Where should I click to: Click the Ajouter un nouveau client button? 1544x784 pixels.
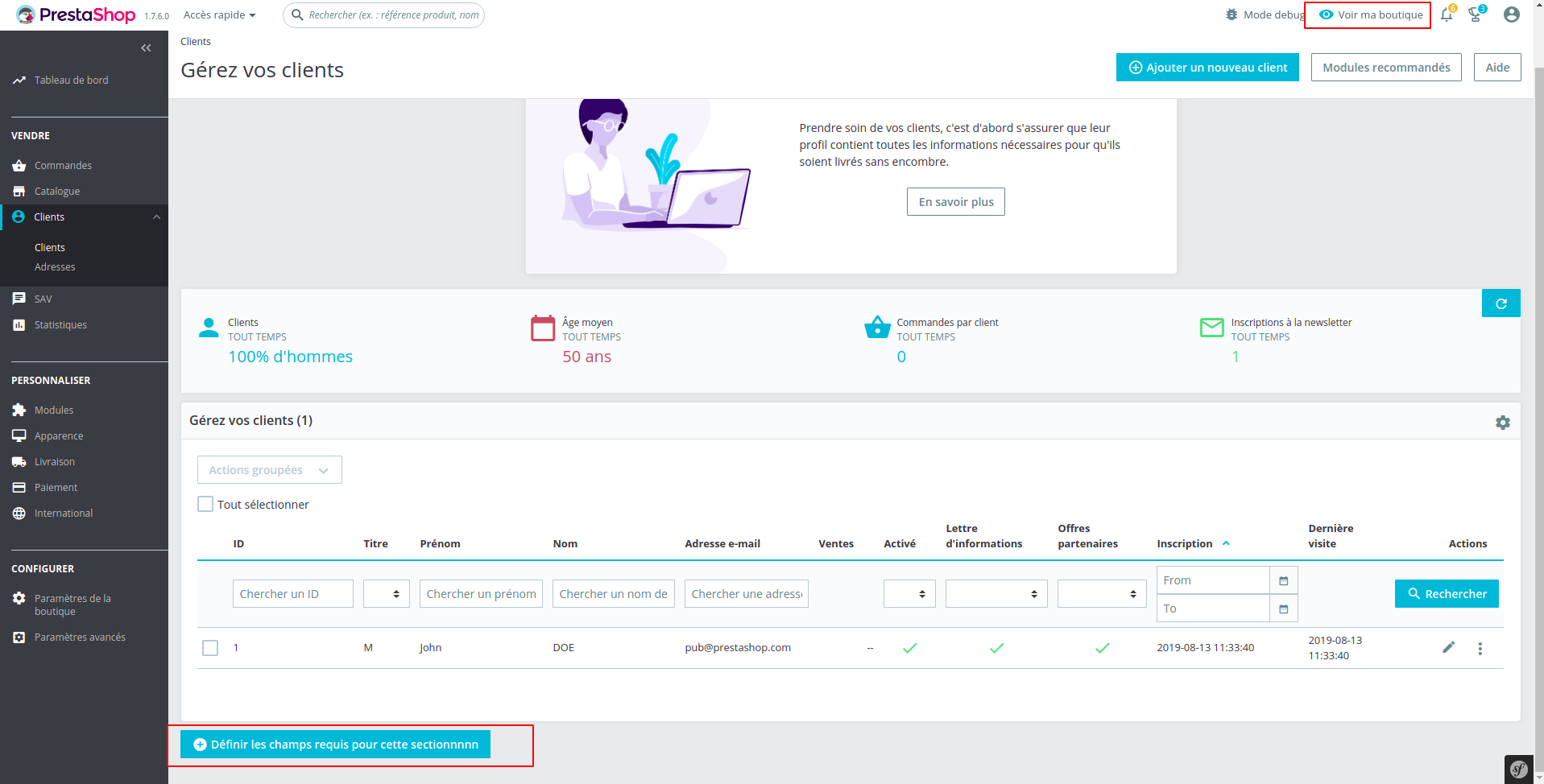[x=1207, y=67]
